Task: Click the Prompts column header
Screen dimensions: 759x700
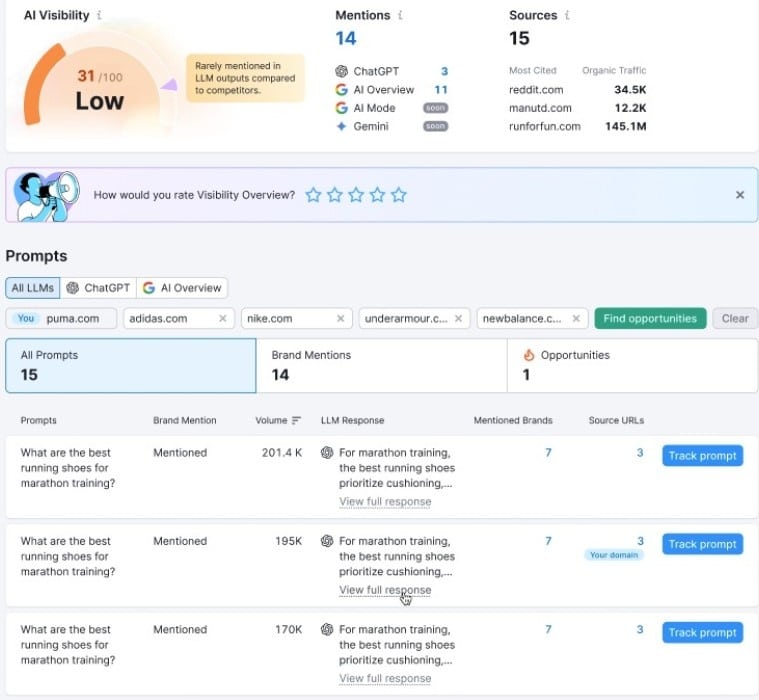Action: pos(38,420)
